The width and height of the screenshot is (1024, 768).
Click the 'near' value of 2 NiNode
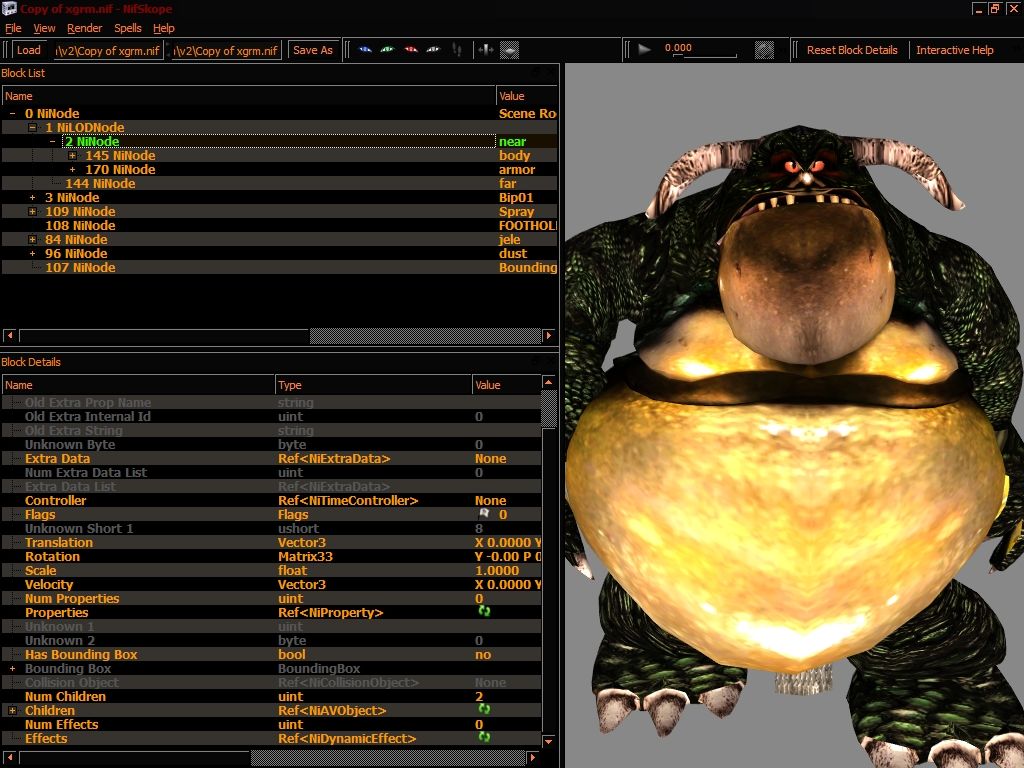click(512, 142)
